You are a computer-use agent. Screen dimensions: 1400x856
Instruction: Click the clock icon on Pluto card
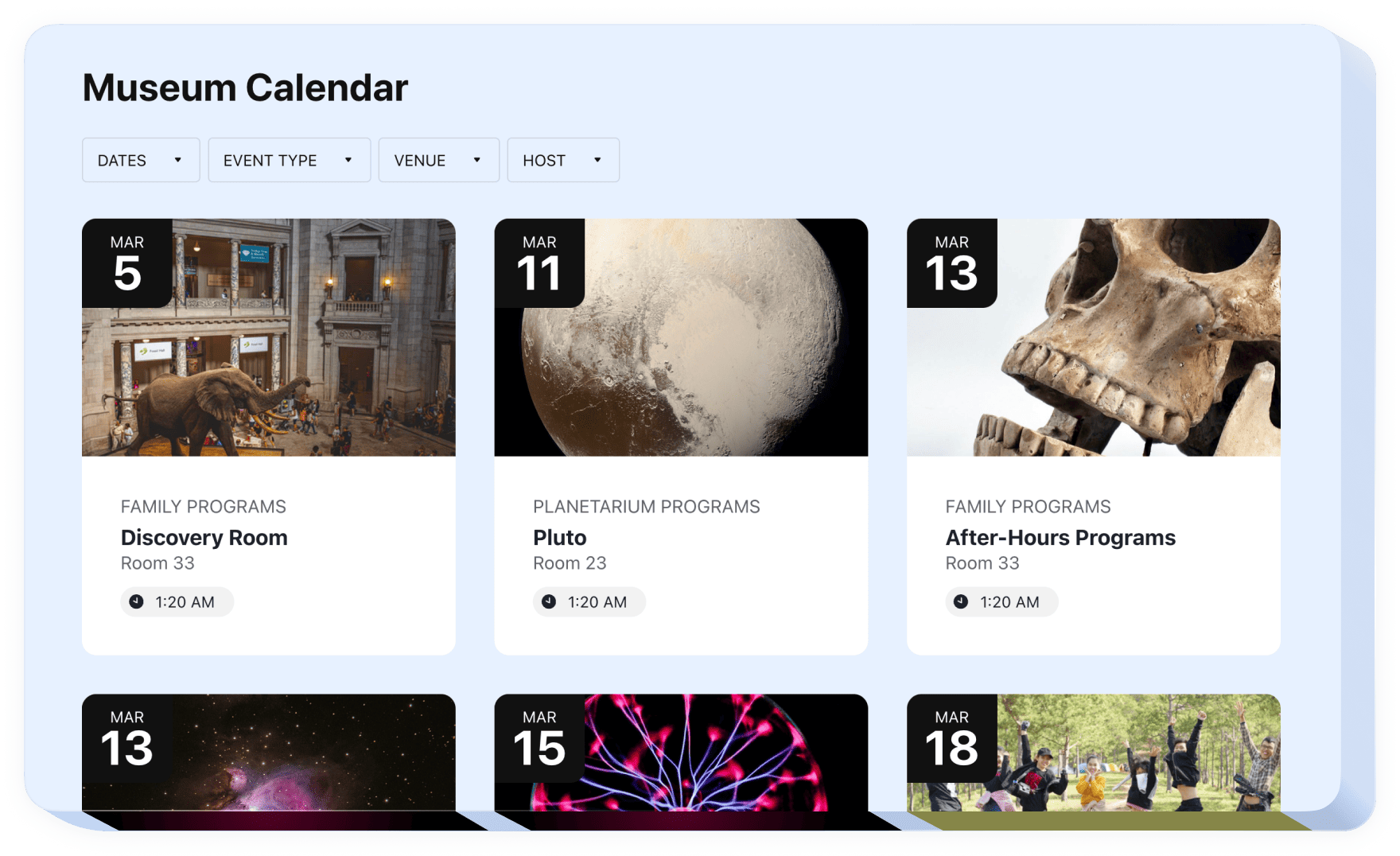tap(549, 601)
